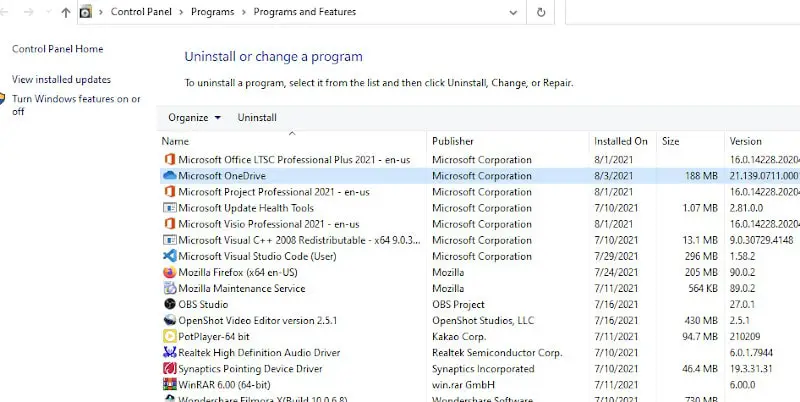Click the OpenShot Video Editor icon

click(x=169, y=320)
